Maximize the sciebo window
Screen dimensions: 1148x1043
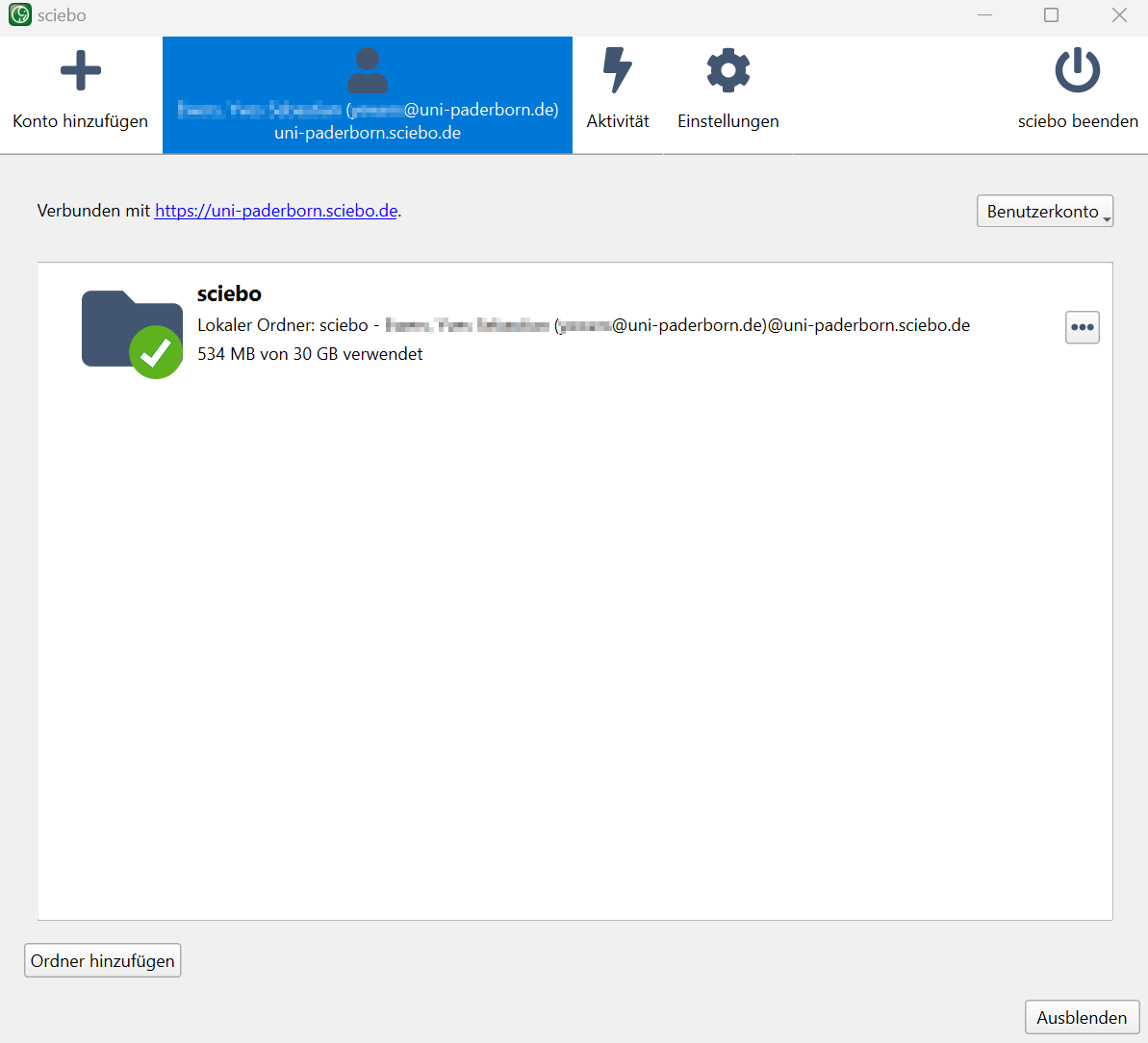click(1051, 15)
